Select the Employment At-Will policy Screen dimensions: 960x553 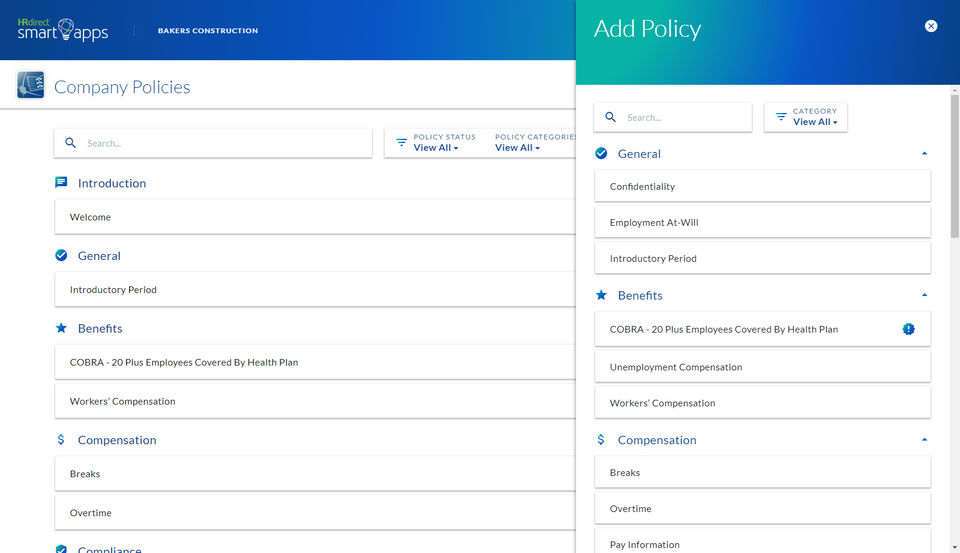click(762, 222)
